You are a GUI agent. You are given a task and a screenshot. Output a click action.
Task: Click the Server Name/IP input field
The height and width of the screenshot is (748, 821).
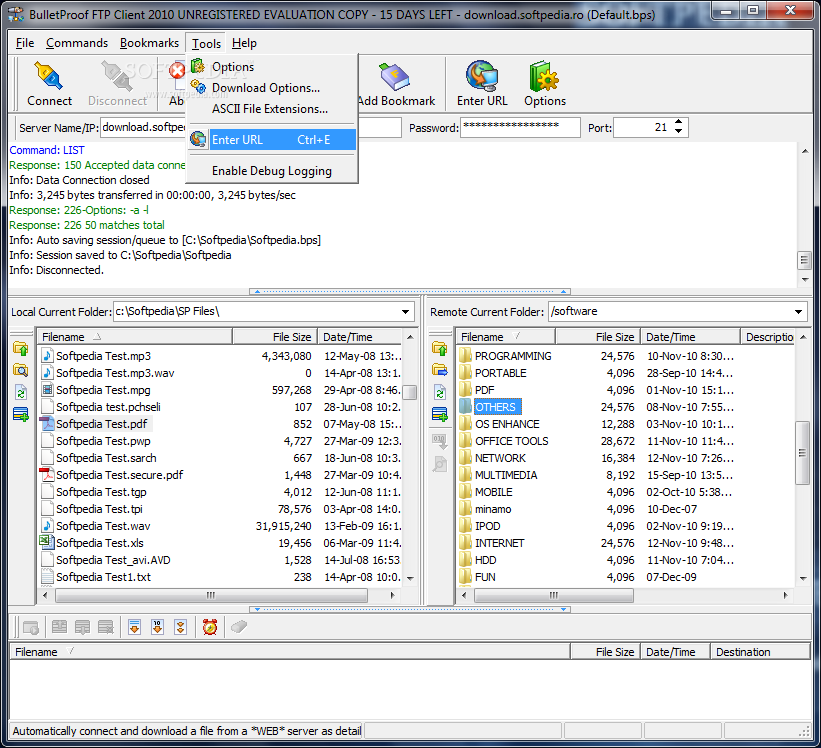[x=143, y=127]
